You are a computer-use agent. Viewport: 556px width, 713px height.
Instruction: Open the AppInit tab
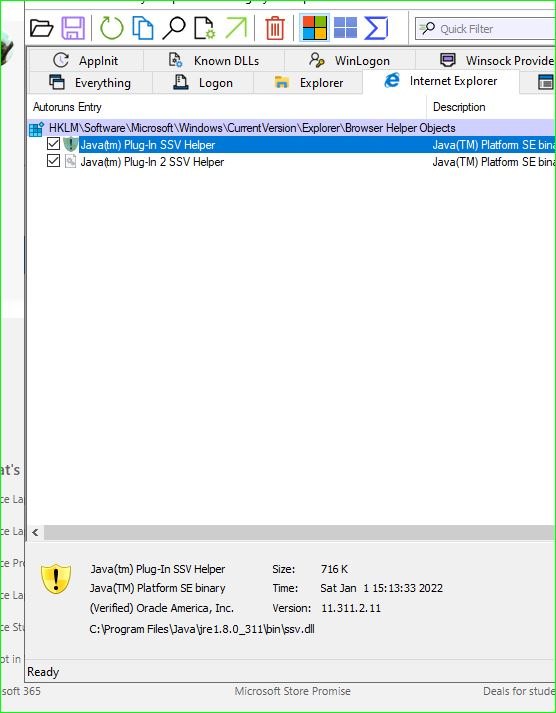pyautogui.click(x=85, y=60)
